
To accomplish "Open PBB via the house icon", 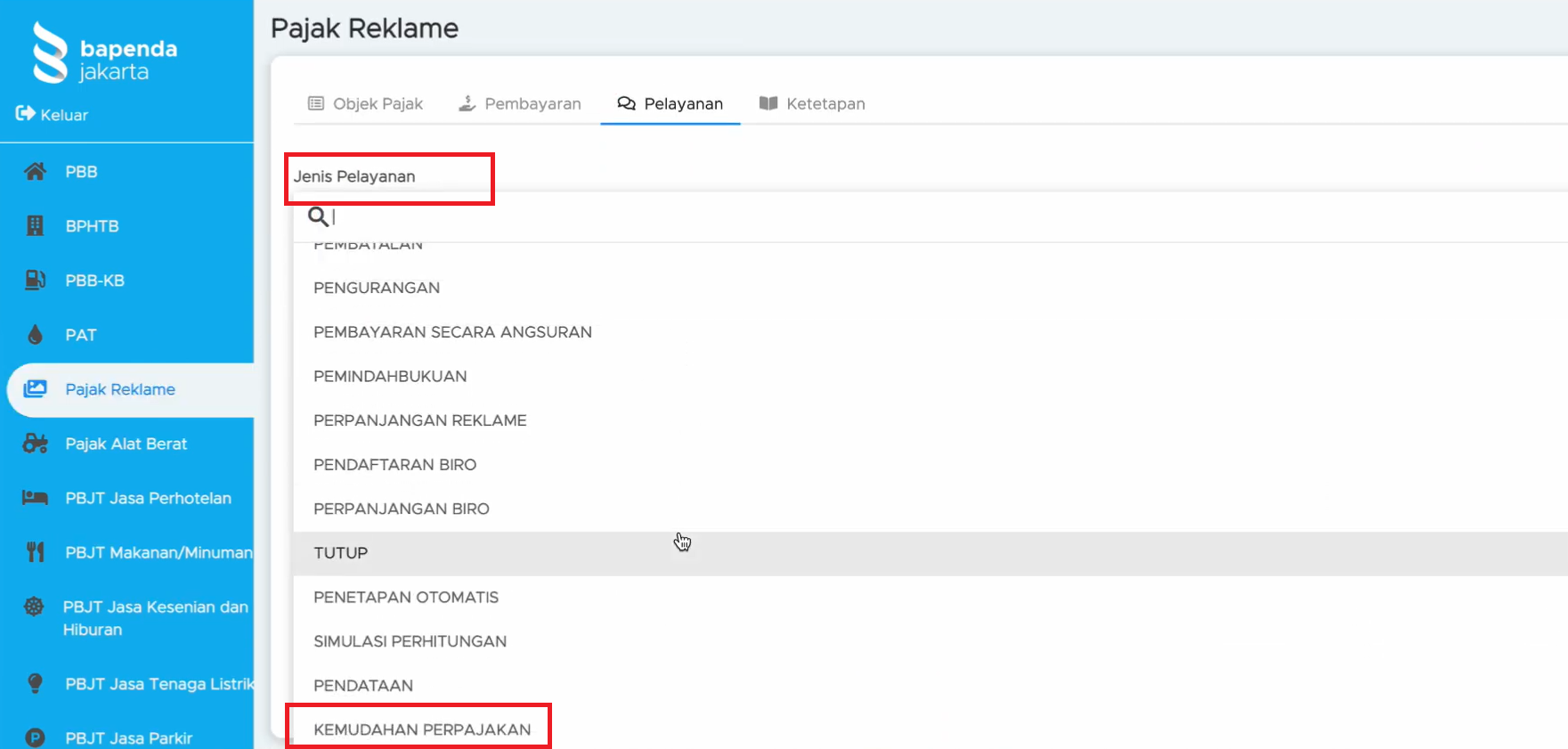I will click(x=35, y=172).
